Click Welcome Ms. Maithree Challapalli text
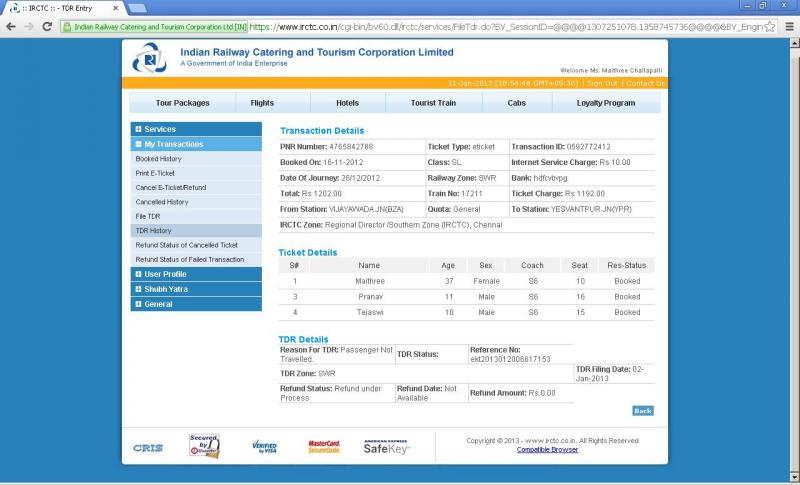This screenshot has width=800, height=485. coord(611,70)
